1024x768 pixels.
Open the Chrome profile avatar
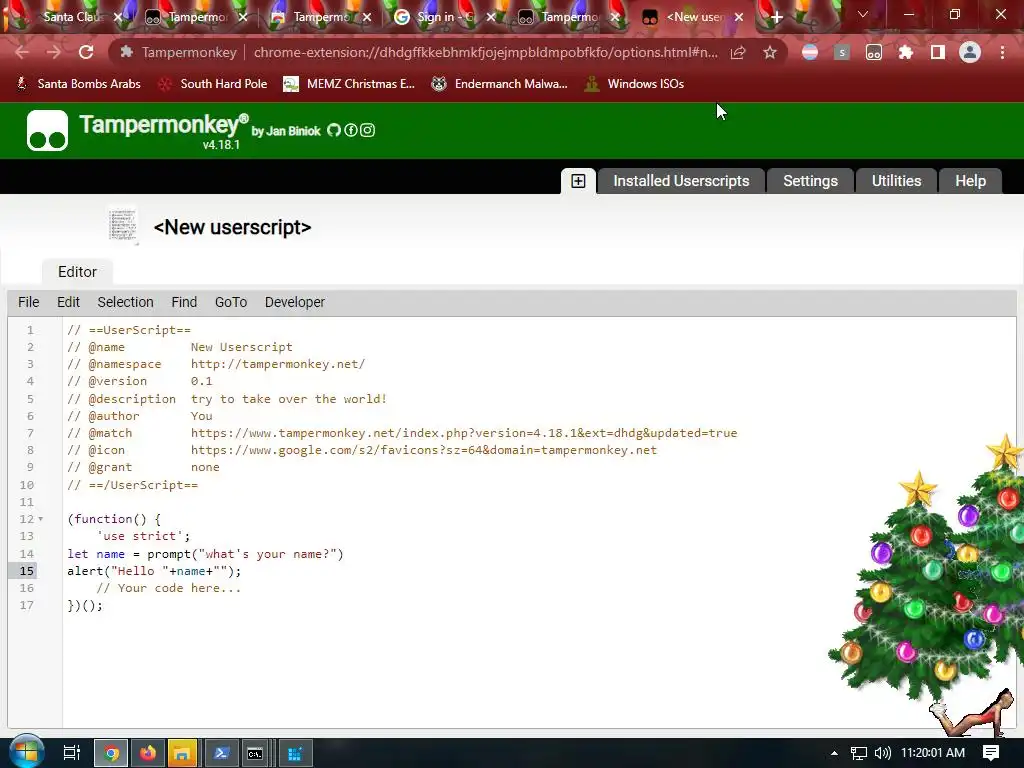tap(970, 52)
